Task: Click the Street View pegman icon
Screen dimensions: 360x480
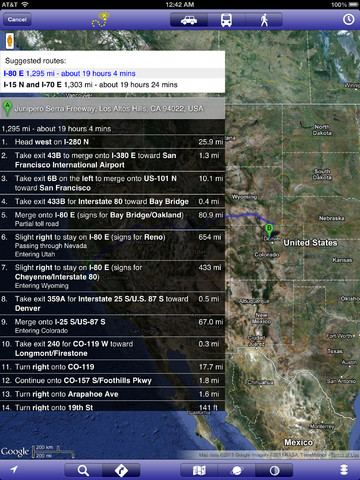Action: tap(10, 41)
